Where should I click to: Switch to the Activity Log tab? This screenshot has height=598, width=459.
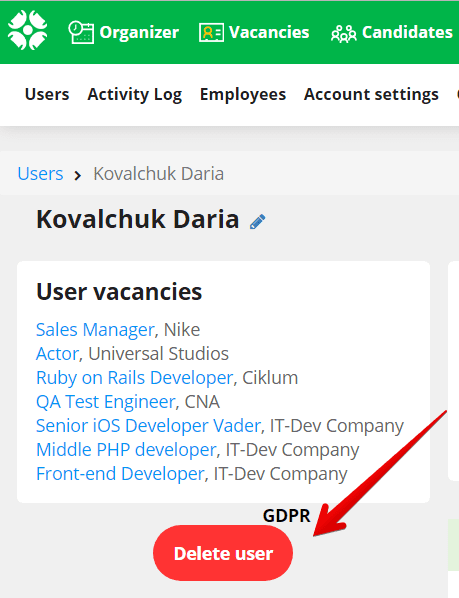pos(135,95)
